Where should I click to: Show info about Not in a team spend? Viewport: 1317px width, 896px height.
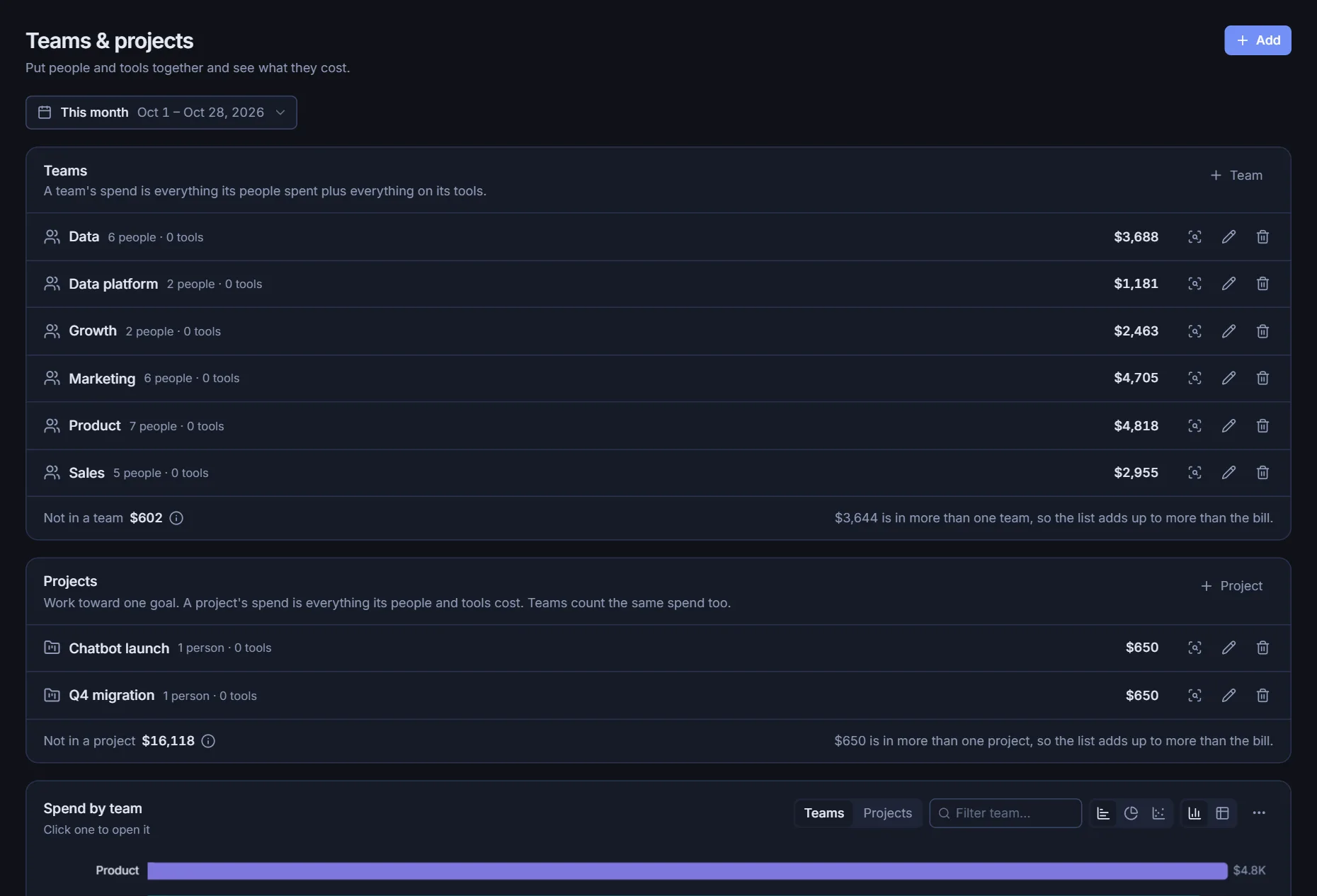[176, 518]
